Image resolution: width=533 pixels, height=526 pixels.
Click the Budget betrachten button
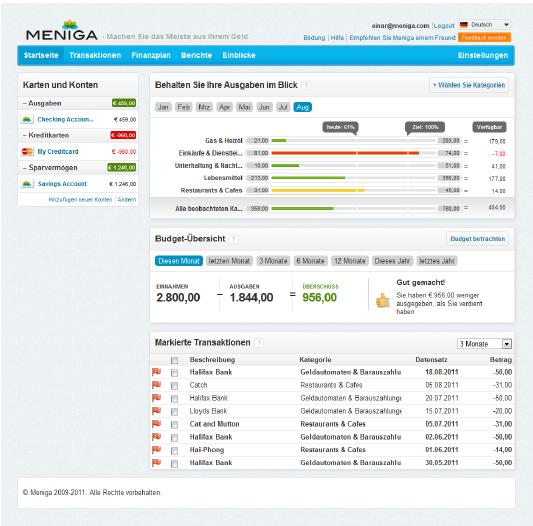point(478,239)
